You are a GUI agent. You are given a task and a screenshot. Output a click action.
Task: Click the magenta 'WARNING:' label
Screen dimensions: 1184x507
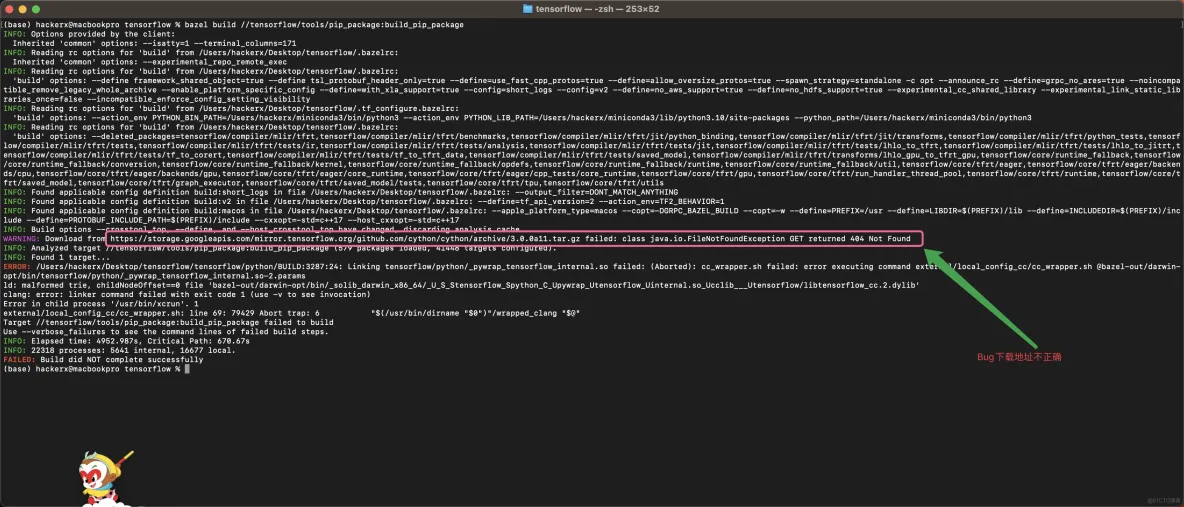tap(23, 238)
